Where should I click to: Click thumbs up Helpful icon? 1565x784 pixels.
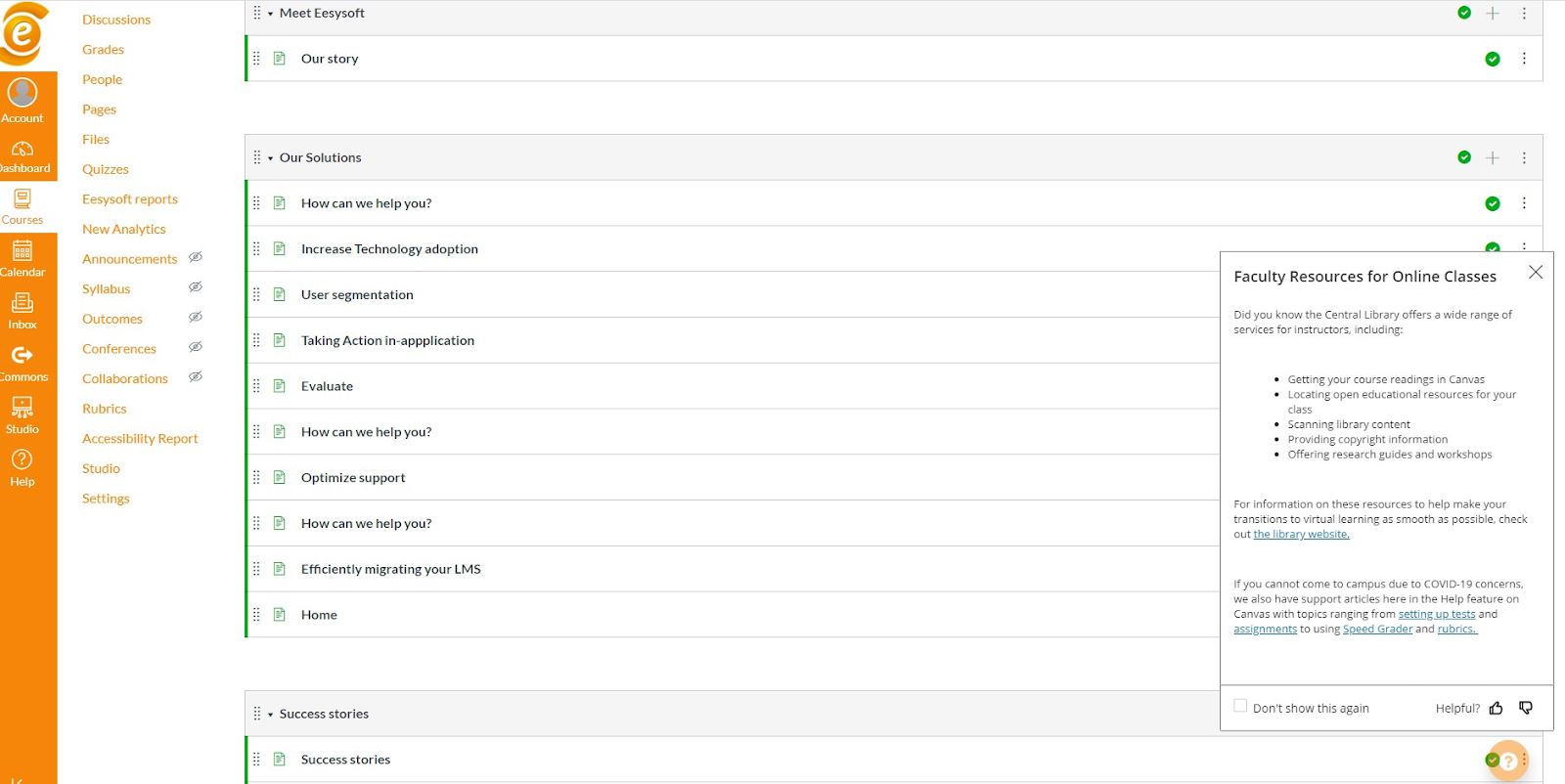point(1496,709)
